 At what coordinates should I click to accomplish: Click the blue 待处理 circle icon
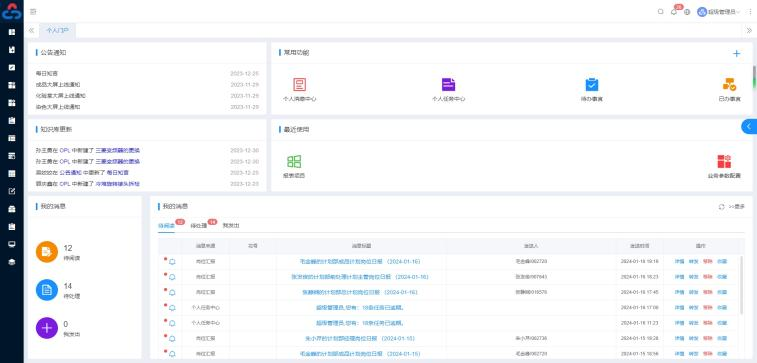tap(47, 290)
